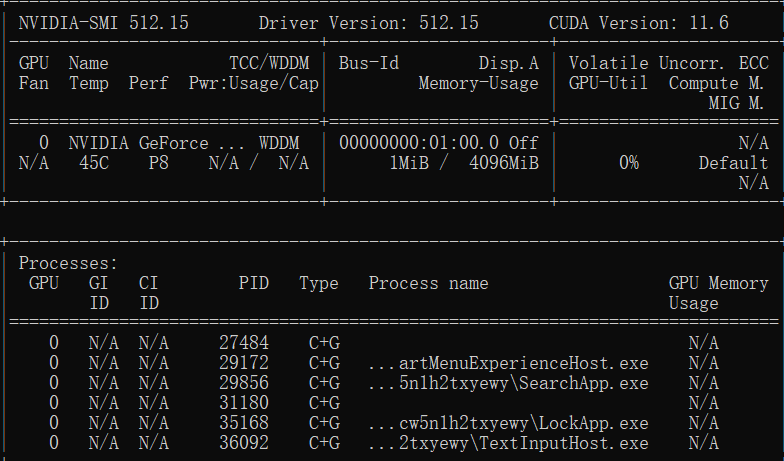Click PID 35168 in process list
The image size is (784, 461).
244,423
